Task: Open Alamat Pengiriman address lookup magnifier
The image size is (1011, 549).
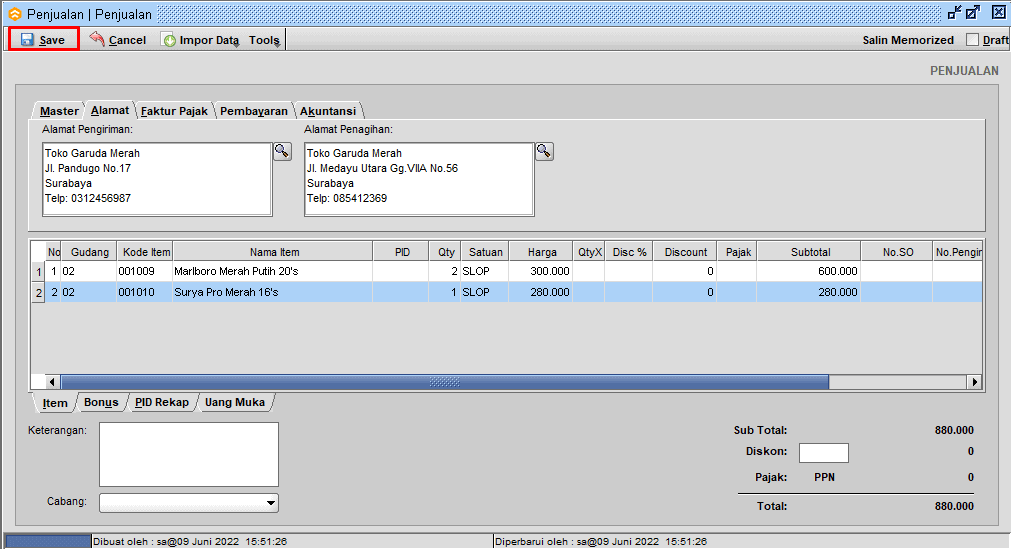Action: tap(282, 151)
